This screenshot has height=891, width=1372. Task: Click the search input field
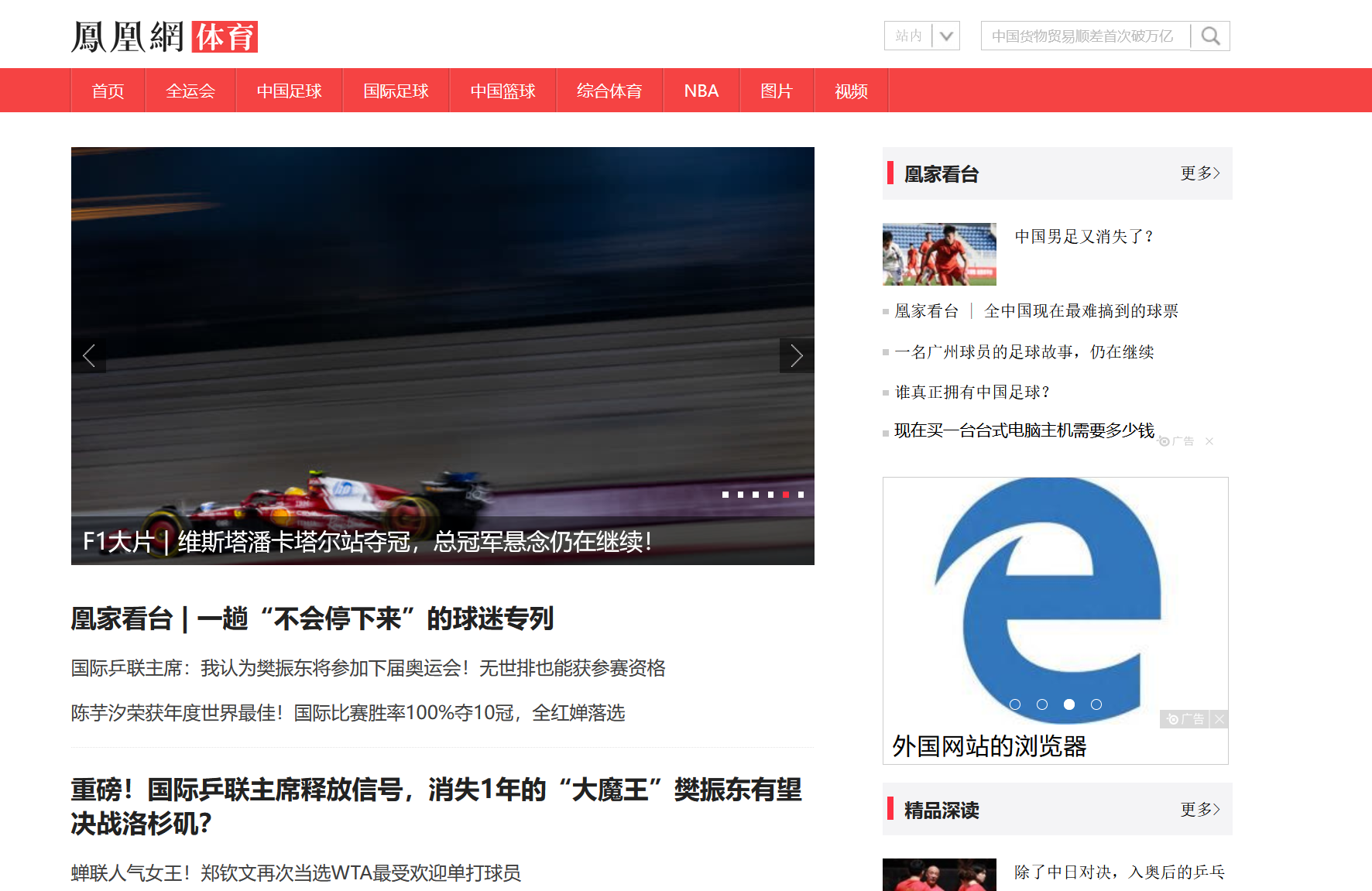(1084, 36)
